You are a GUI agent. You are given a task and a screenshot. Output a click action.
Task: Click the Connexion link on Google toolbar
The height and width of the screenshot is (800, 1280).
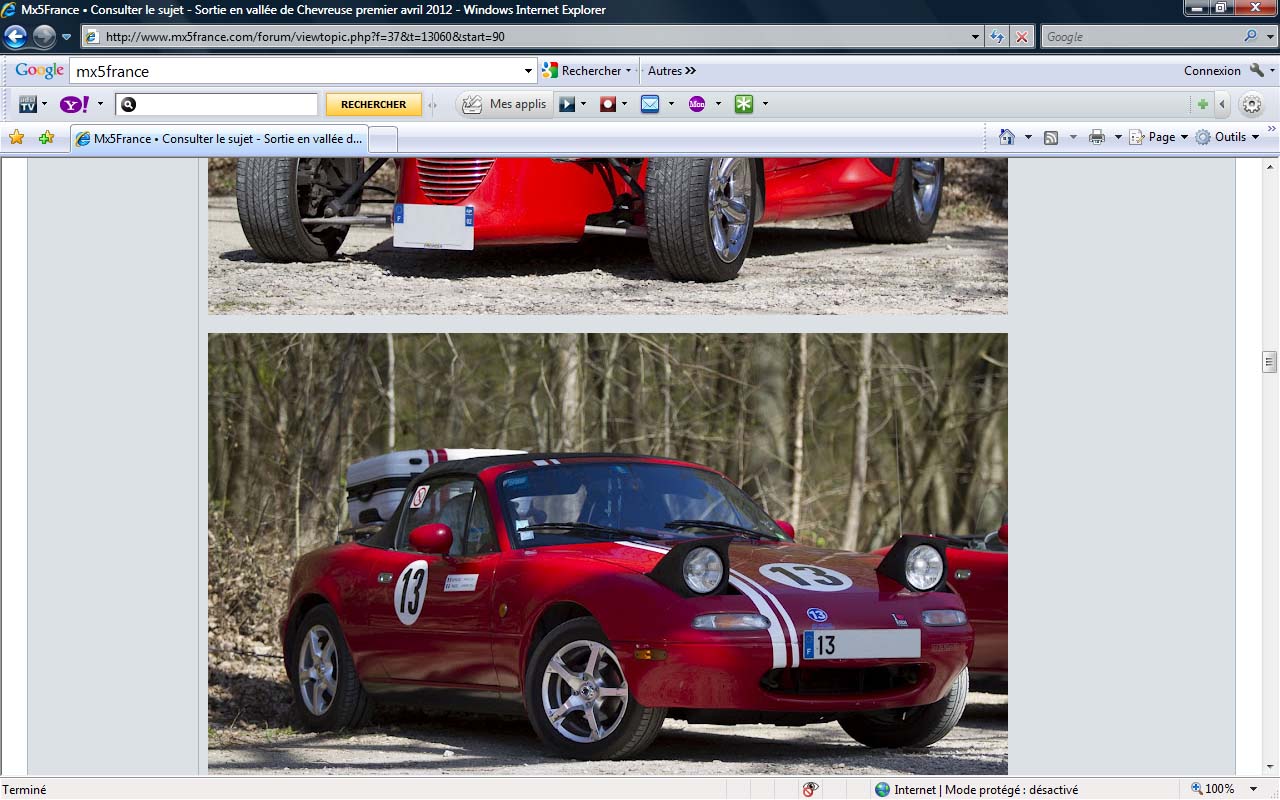(1212, 71)
